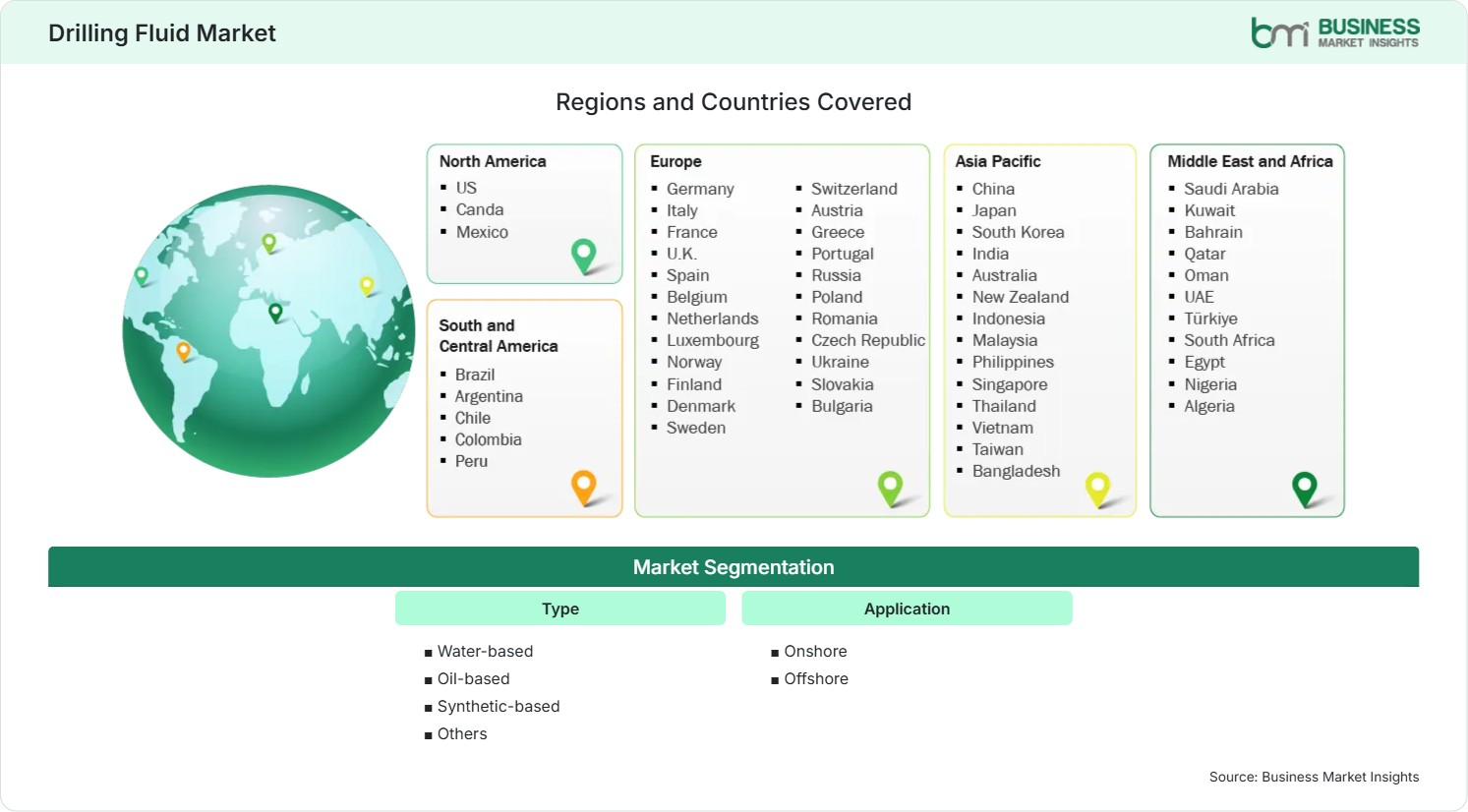Viewport: 1468px width, 812px height.
Task: Click 'Oil-based' under Type
Action: tap(473, 678)
